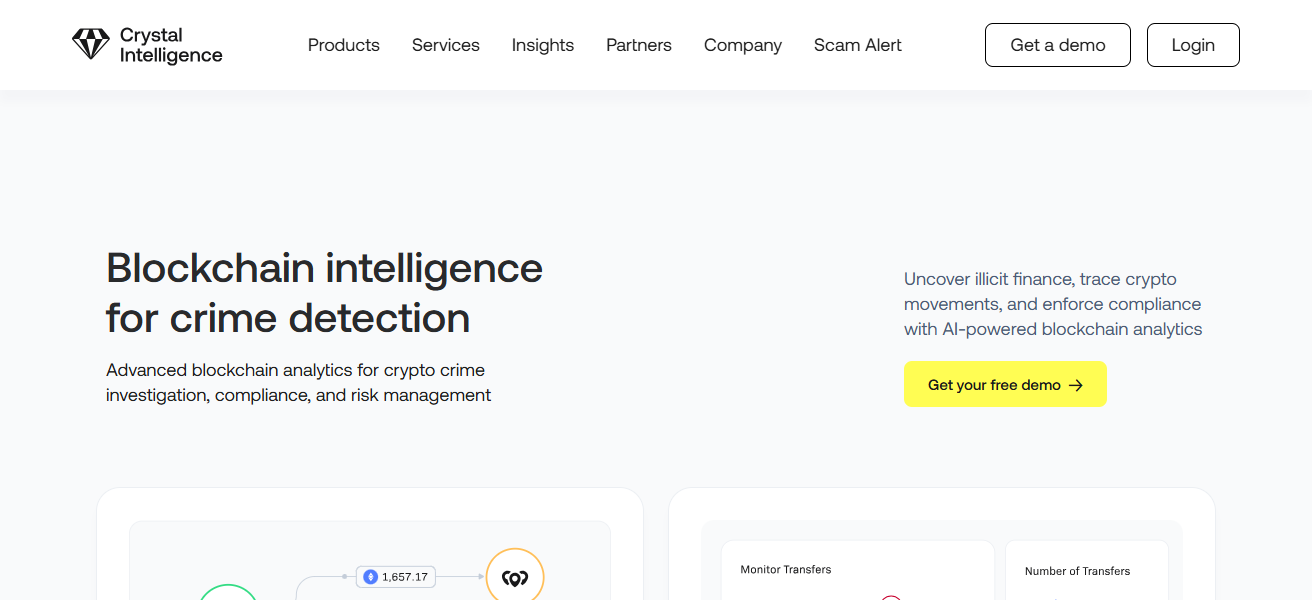1312x600 pixels.
Task: Click the yellow Get your free demo button
Action: tap(1005, 384)
